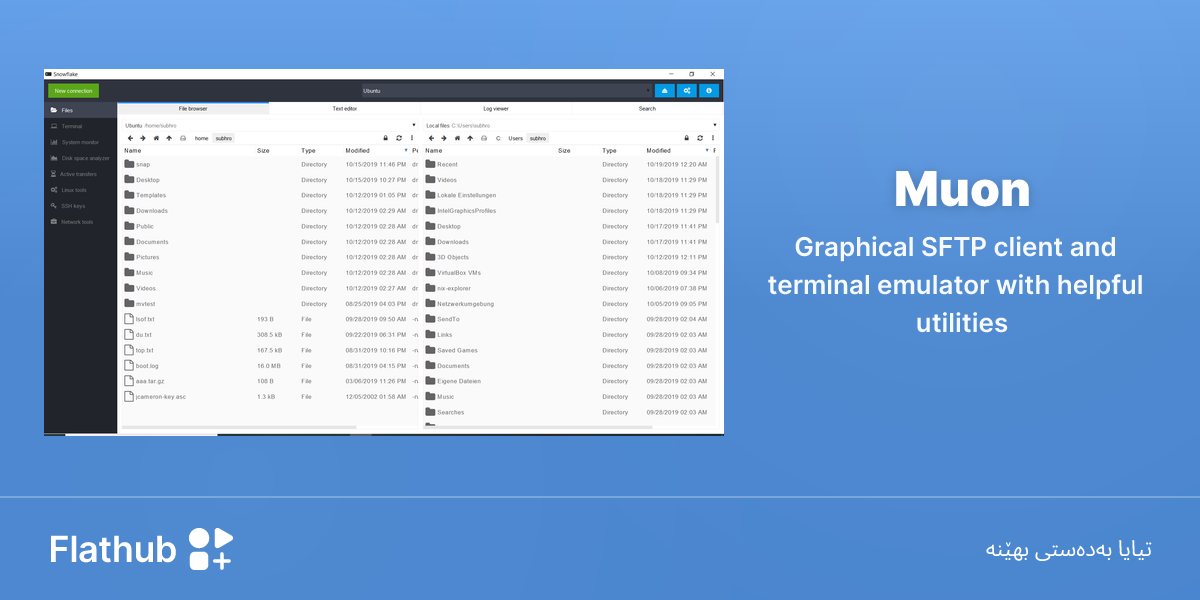This screenshot has width=1200, height=600.
Task: Click the New connection button
Action: (x=74, y=91)
